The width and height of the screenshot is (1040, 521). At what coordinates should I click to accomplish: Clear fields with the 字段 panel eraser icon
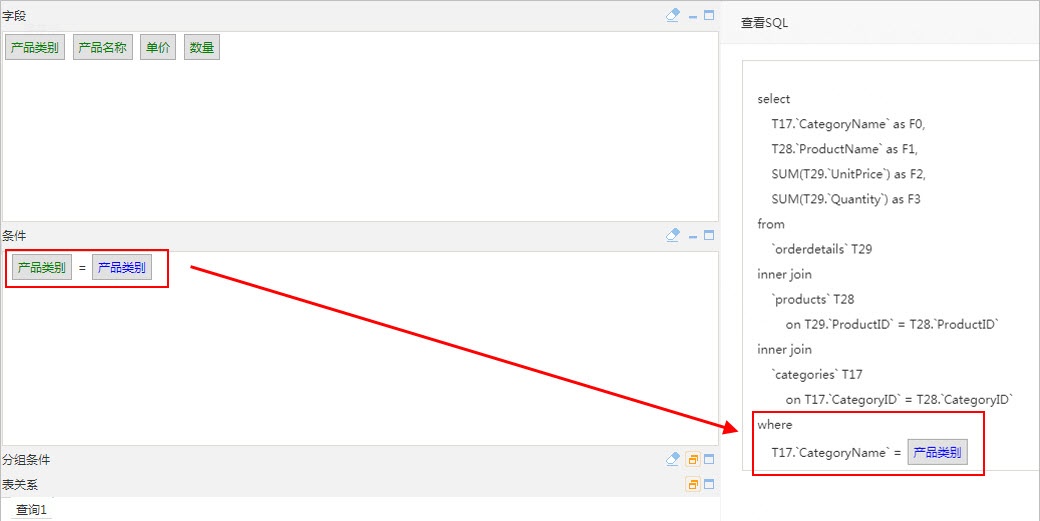coord(673,15)
